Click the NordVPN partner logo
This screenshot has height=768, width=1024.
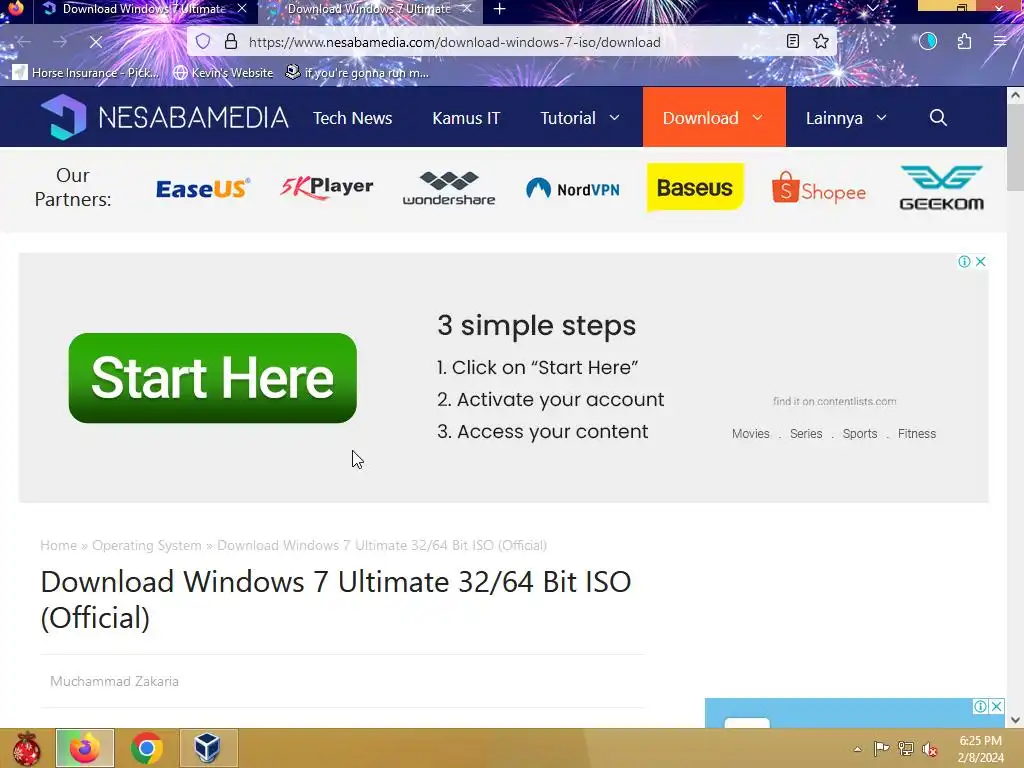pos(572,188)
